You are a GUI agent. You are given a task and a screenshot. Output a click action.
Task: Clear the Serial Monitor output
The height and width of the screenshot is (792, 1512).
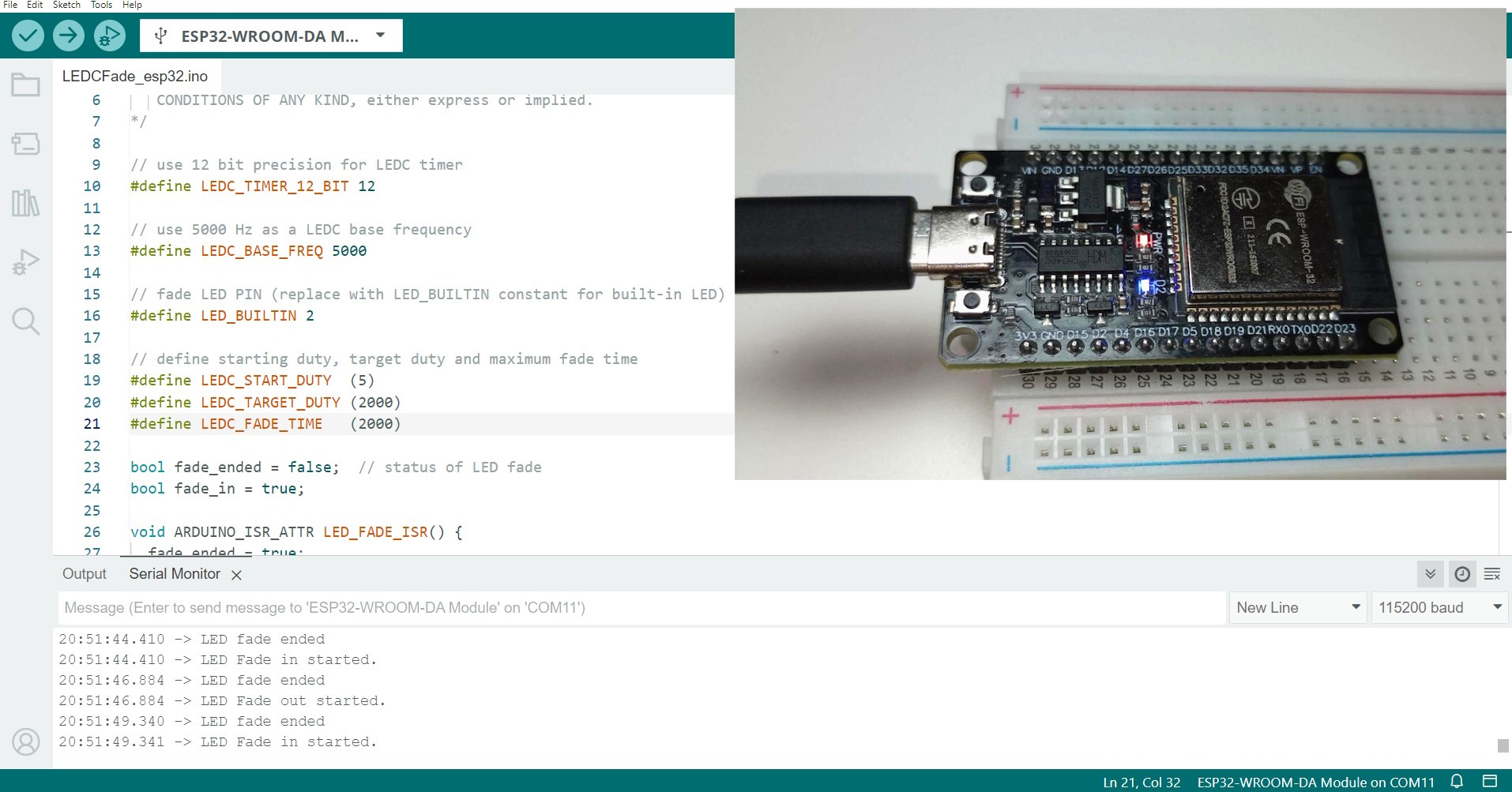(x=1492, y=574)
